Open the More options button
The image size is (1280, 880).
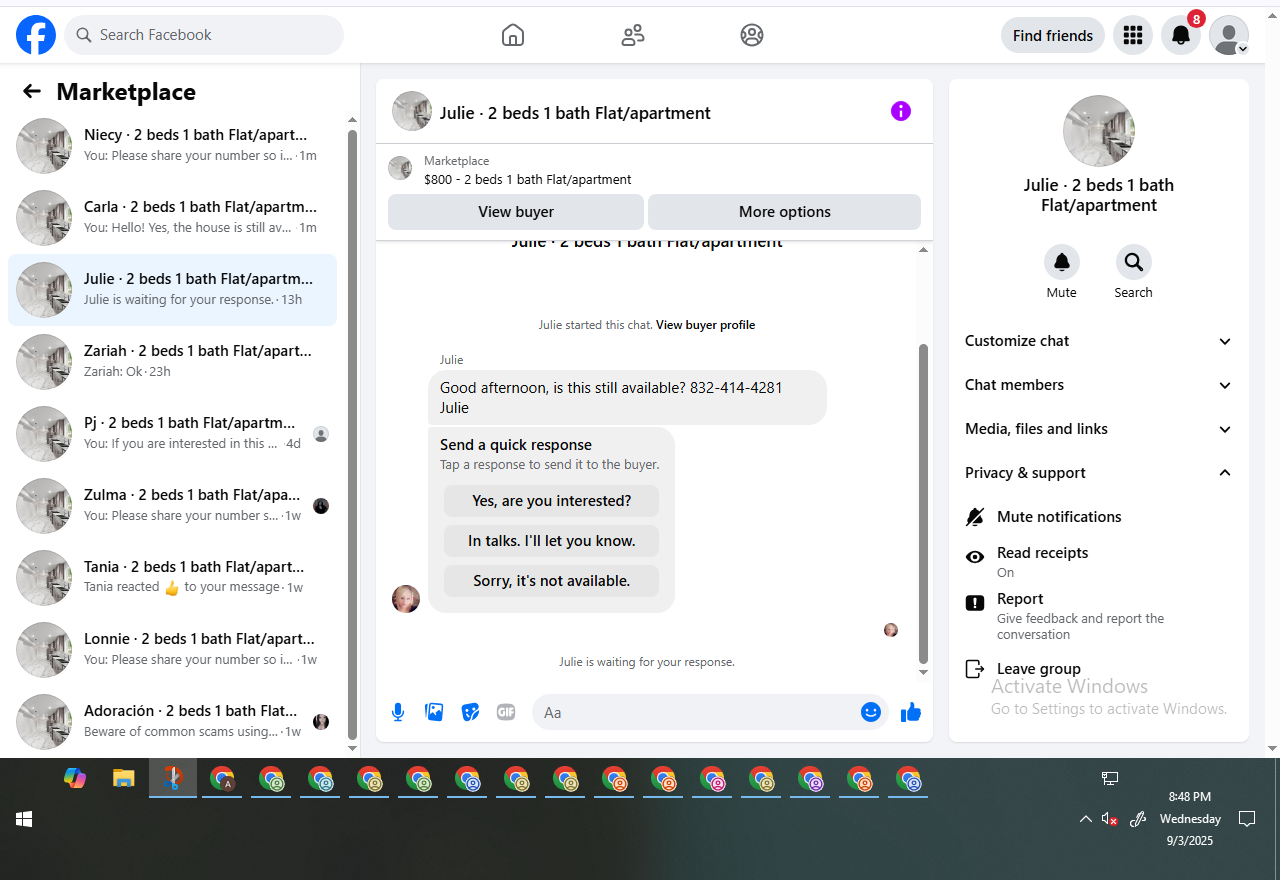[784, 212]
